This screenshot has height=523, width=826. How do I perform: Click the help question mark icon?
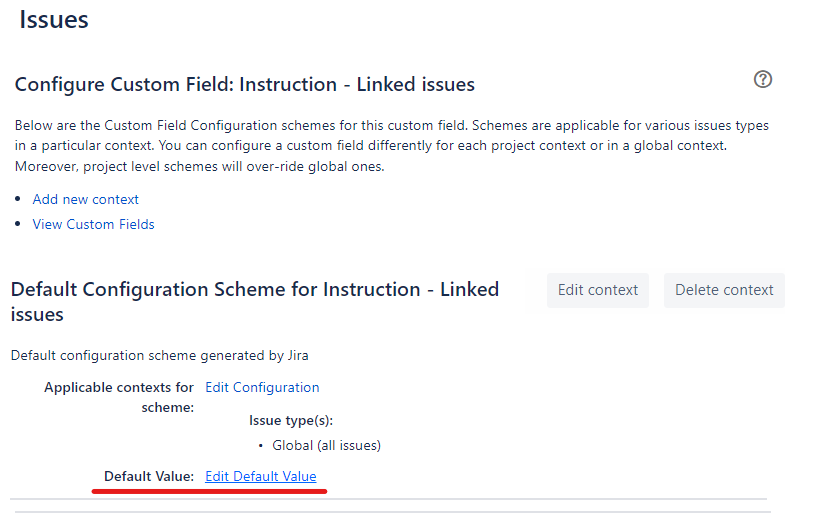[x=763, y=80]
